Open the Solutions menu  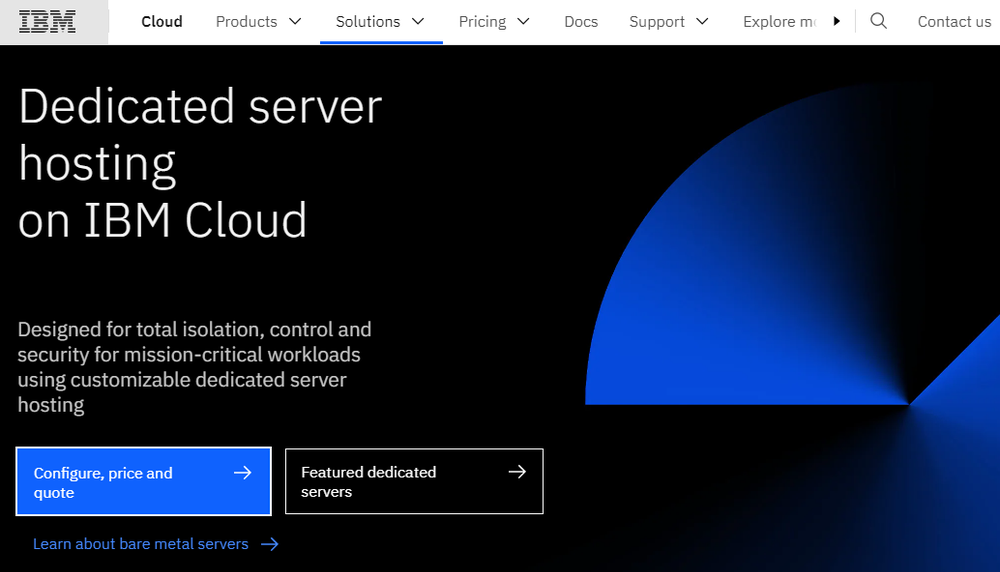tap(381, 22)
